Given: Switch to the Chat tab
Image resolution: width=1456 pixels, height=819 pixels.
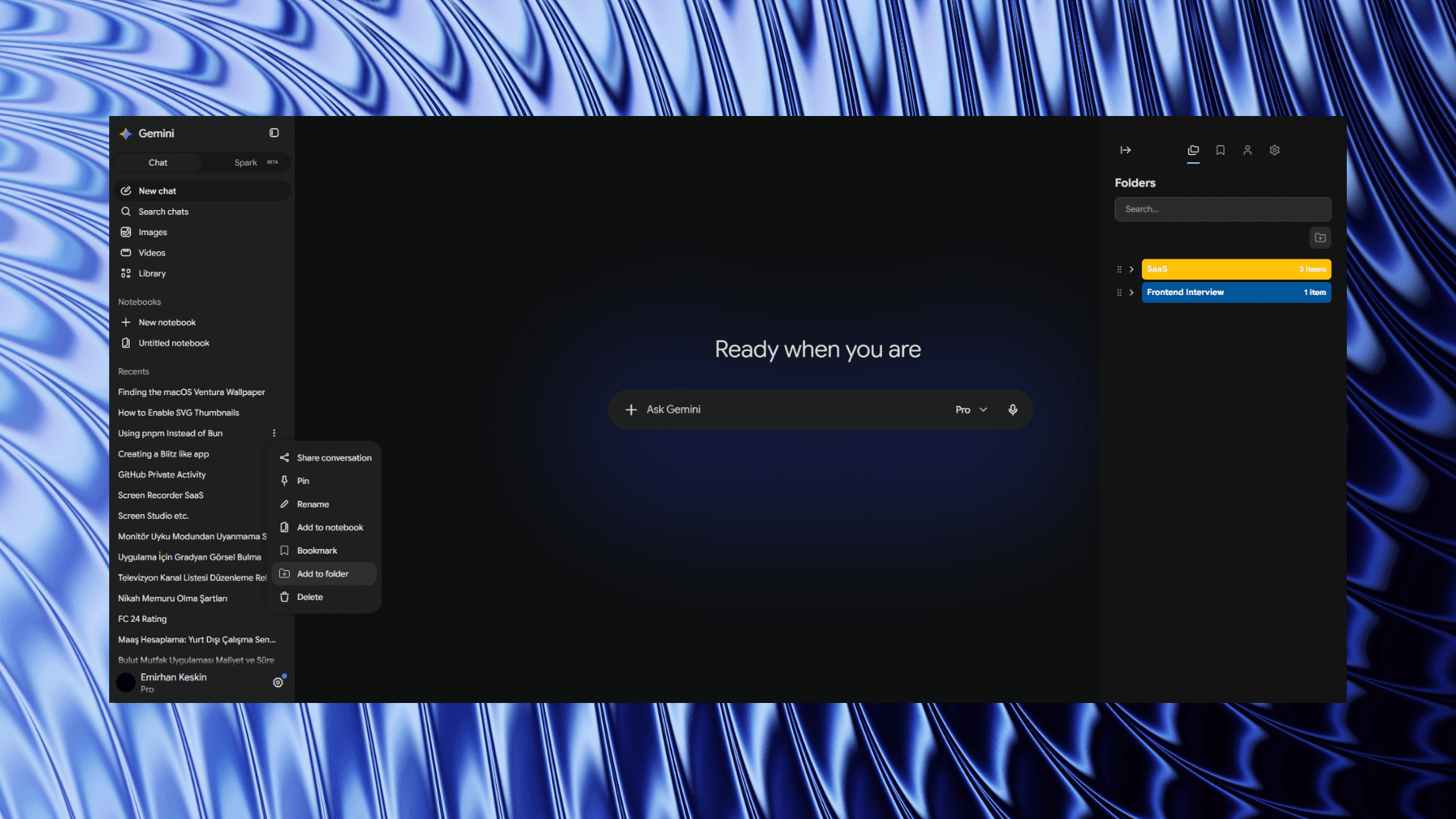Looking at the screenshot, I should 158,162.
